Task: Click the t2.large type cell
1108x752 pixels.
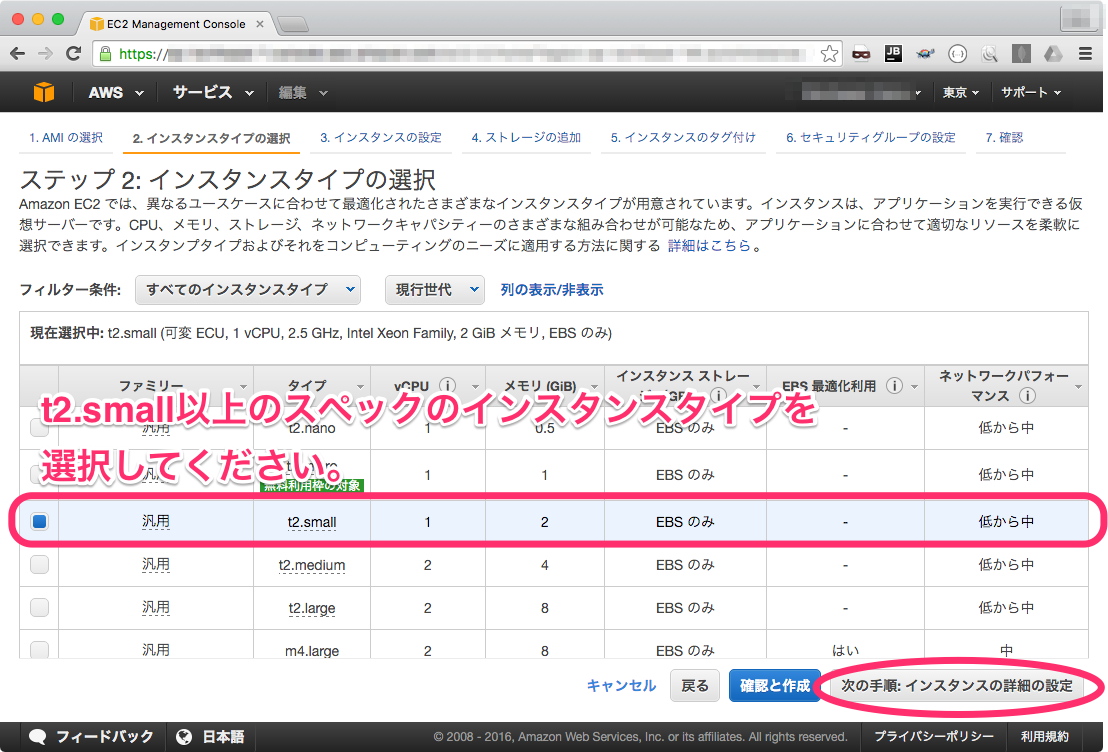Action: [312, 609]
